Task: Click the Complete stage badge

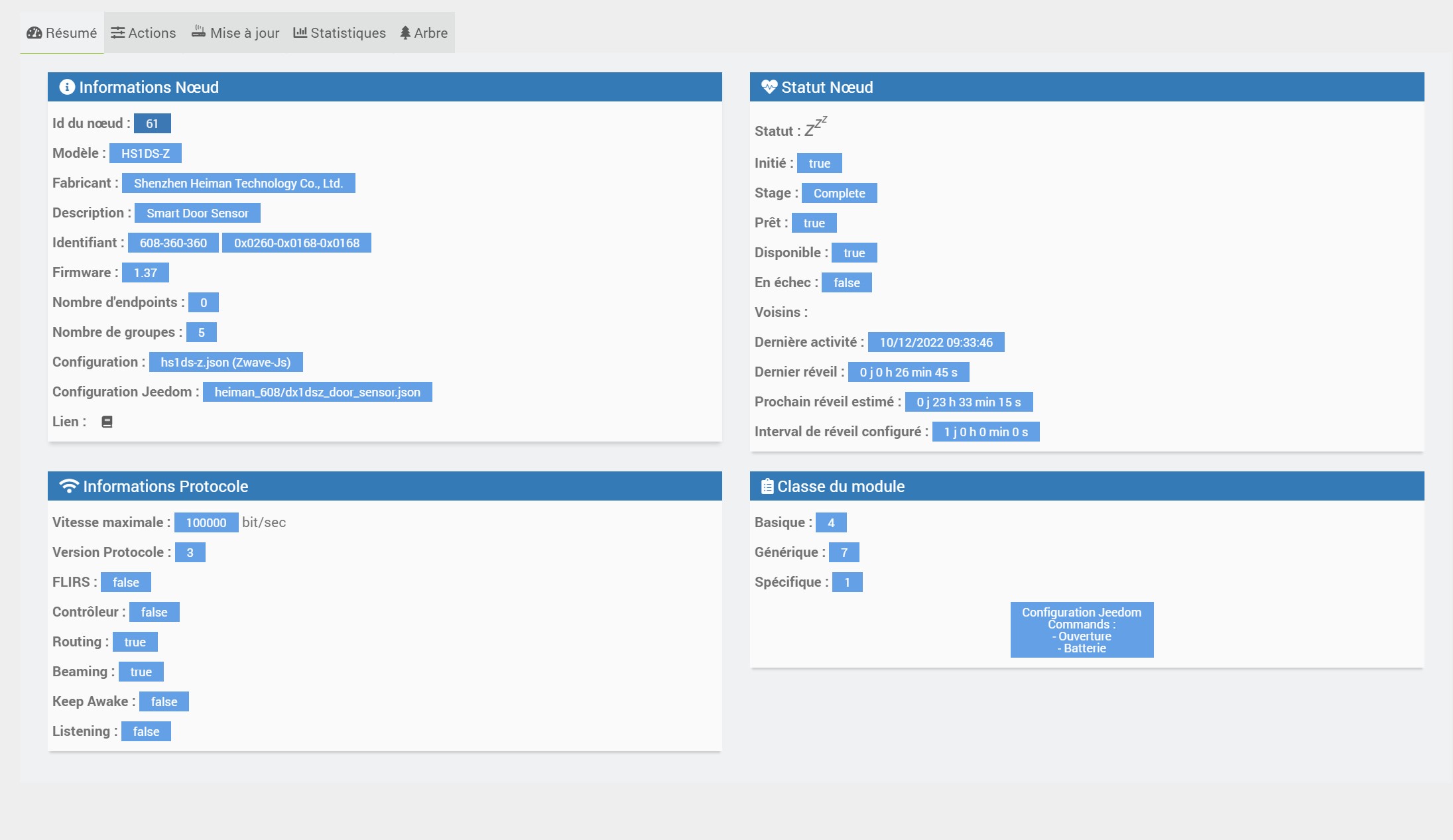Action: click(x=839, y=193)
